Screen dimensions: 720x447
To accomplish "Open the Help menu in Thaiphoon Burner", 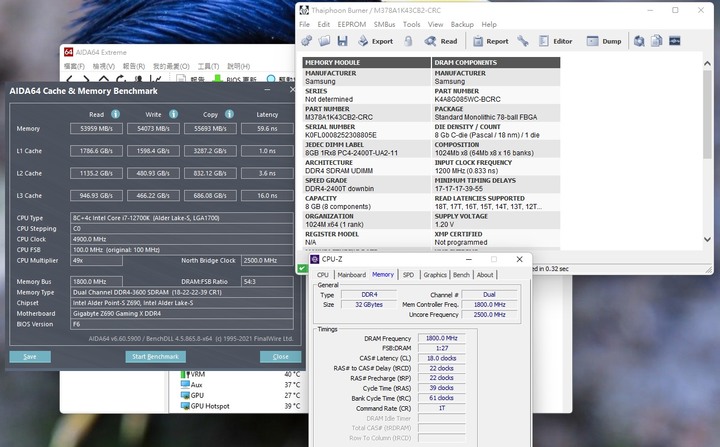I will coord(489,24).
